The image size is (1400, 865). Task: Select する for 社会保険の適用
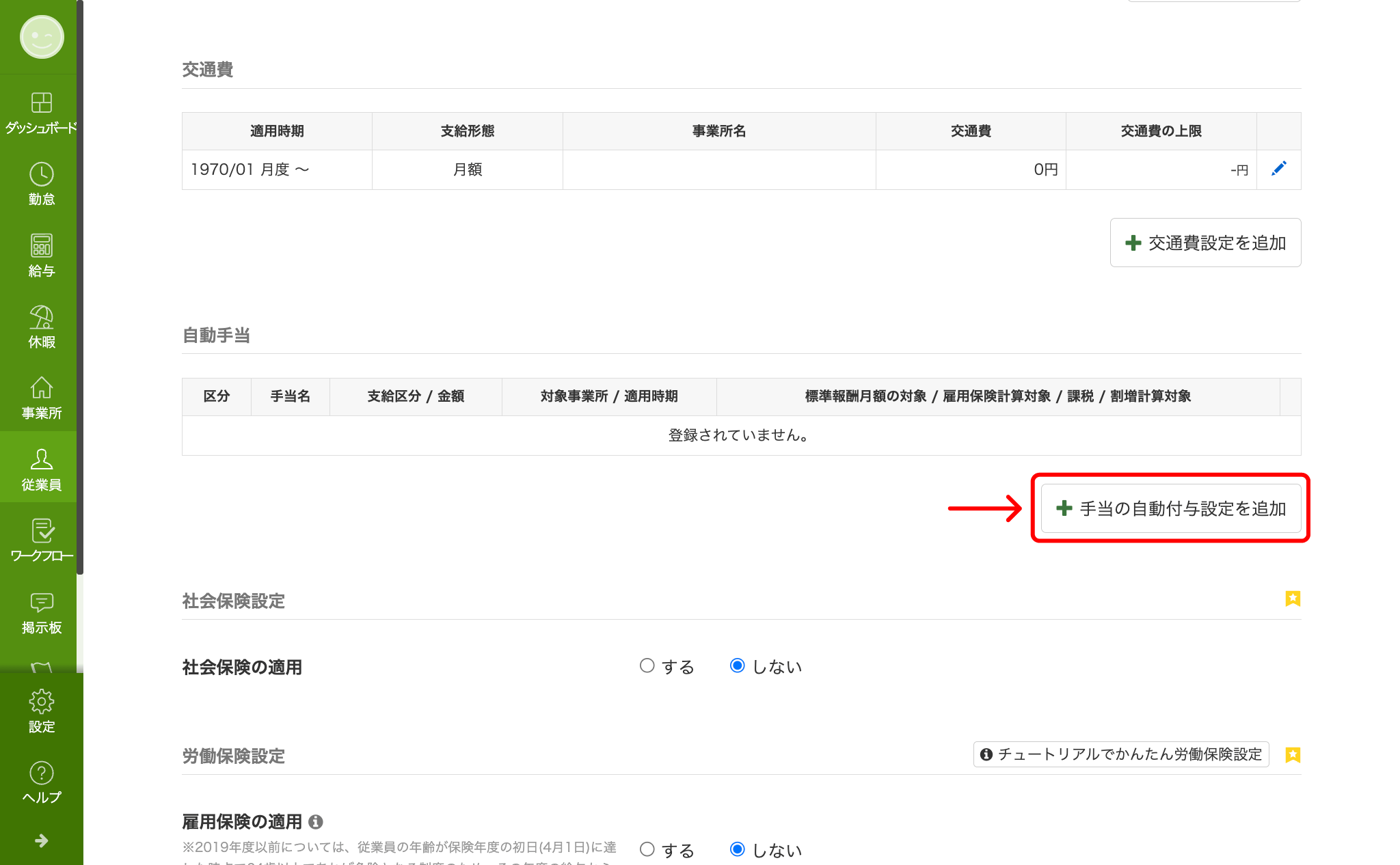pyautogui.click(x=647, y=665)
